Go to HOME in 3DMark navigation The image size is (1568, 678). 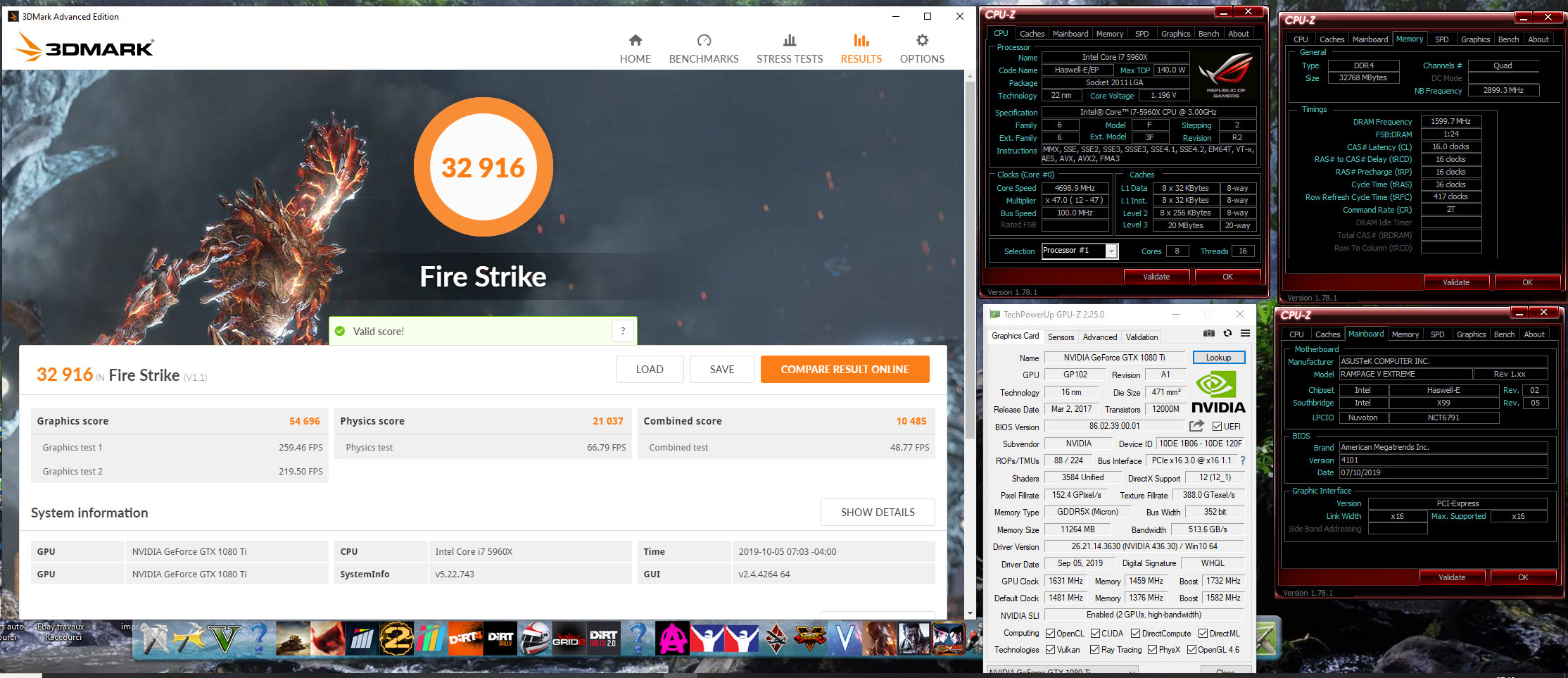(635, 49)
